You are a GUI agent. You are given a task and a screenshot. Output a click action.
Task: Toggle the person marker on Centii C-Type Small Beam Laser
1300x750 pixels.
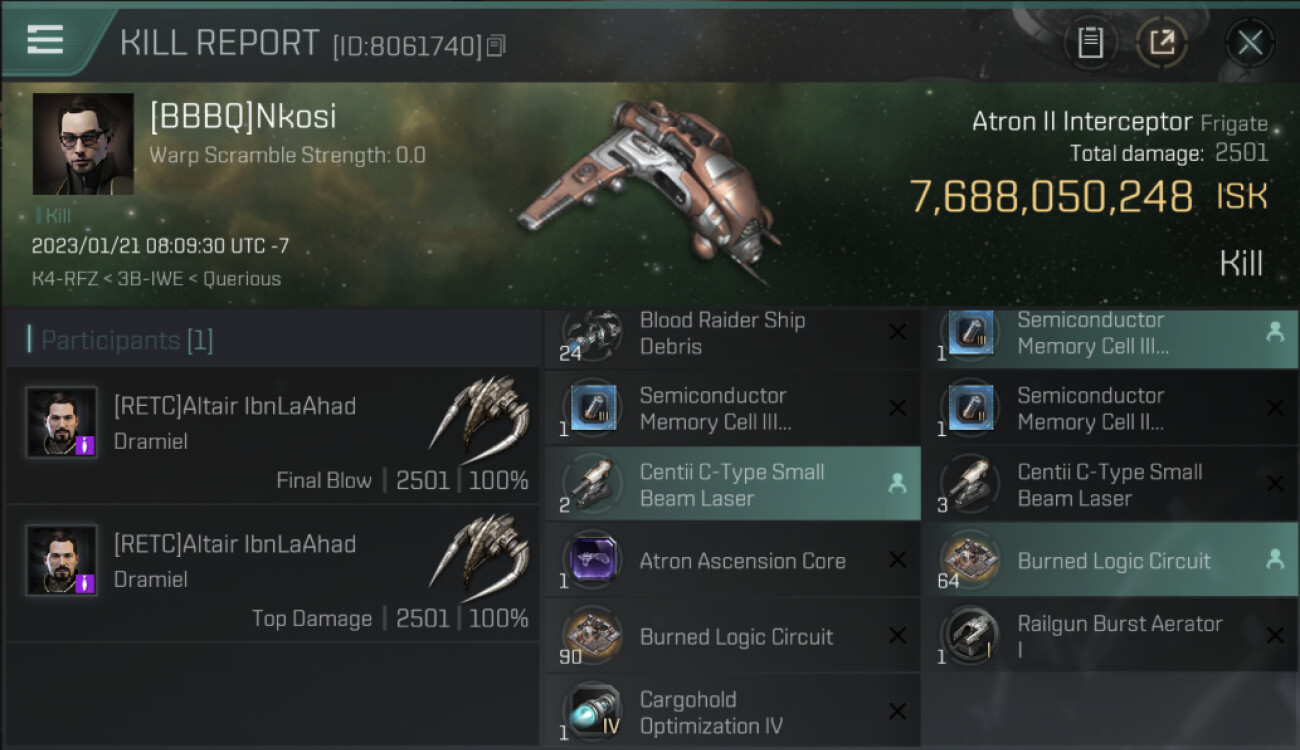[x=898, y=484]
